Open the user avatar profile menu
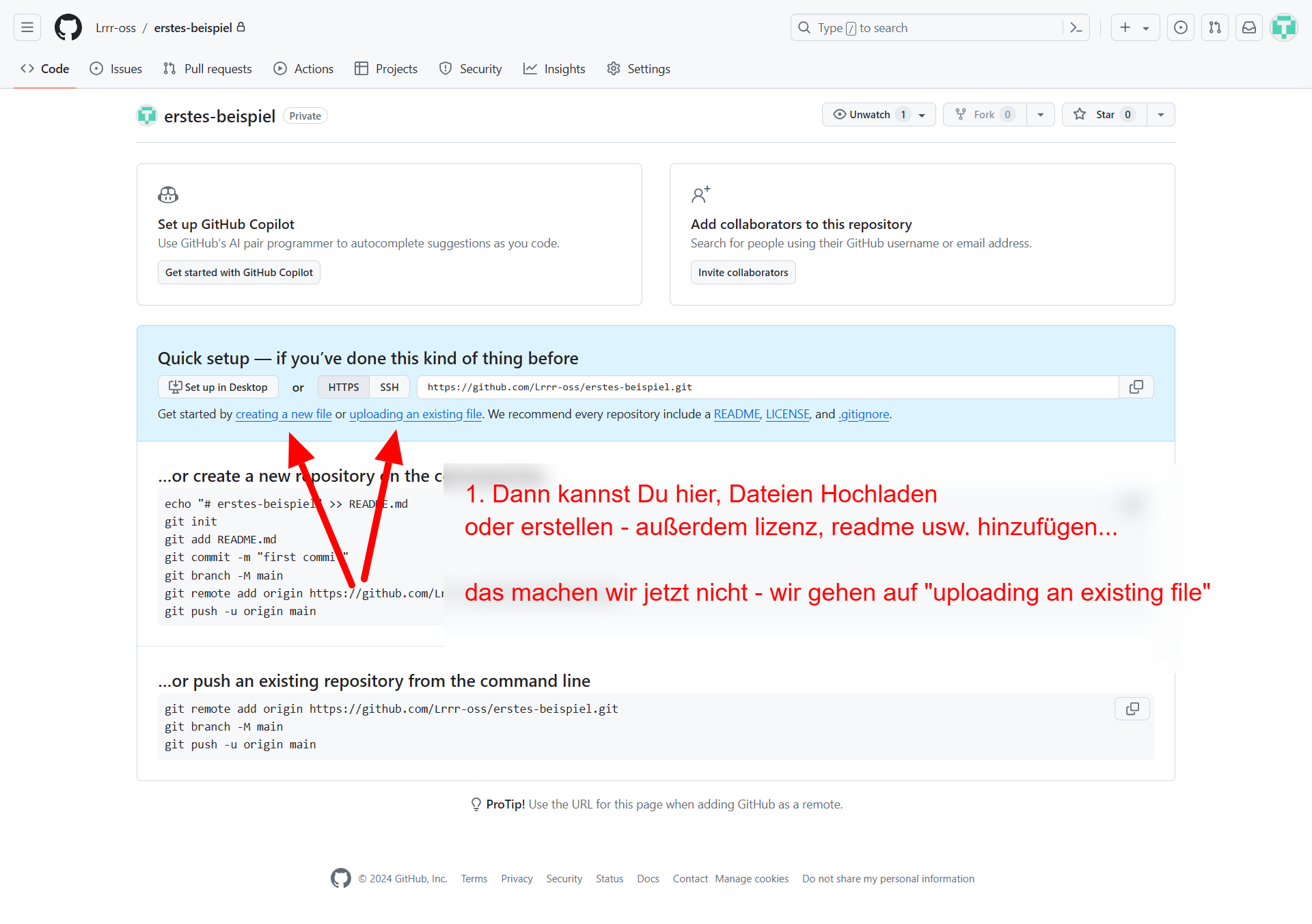1312x924 pixels. coord(1283,27)
